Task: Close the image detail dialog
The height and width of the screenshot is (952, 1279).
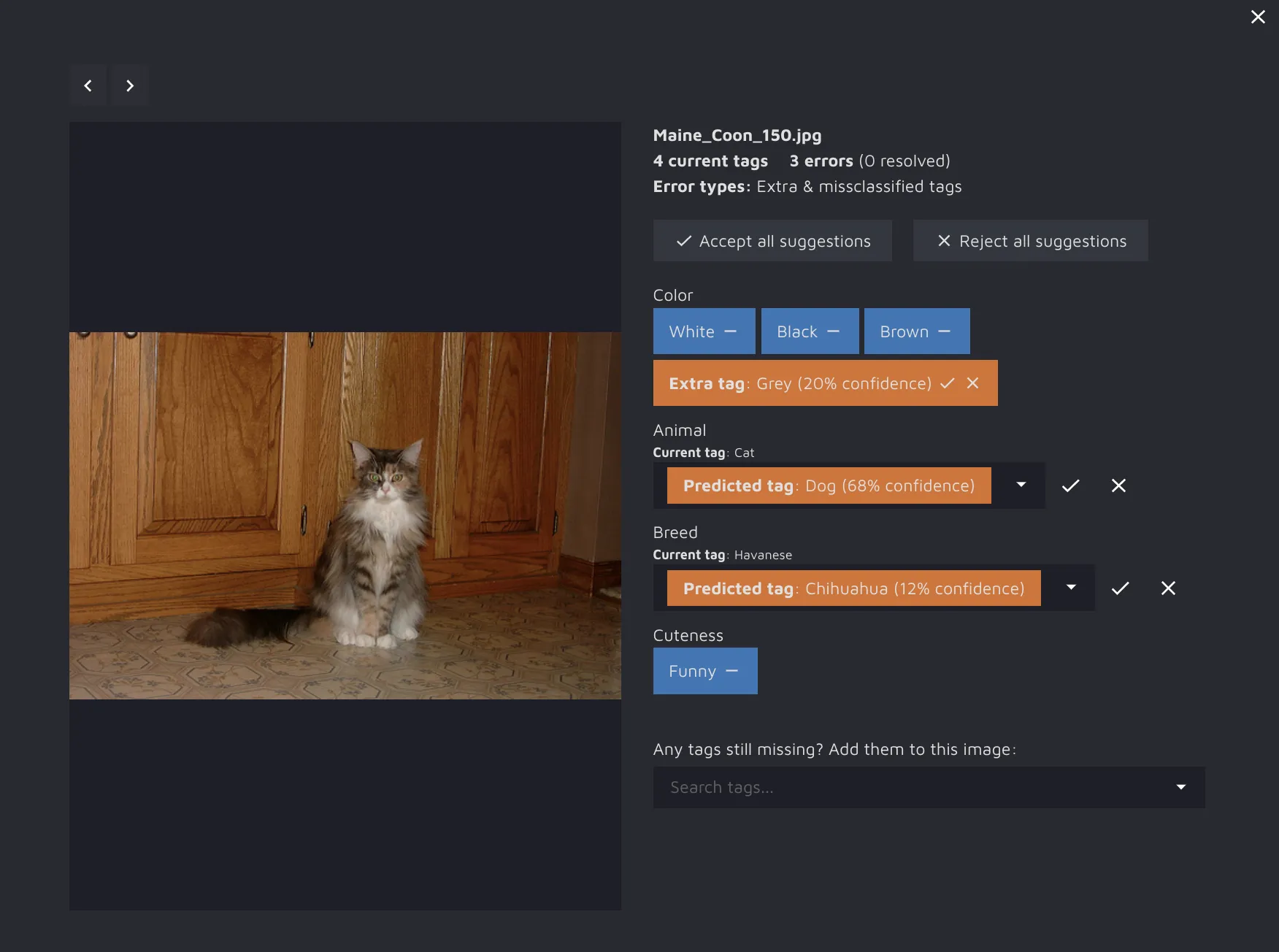Action: coord(1258,17)
